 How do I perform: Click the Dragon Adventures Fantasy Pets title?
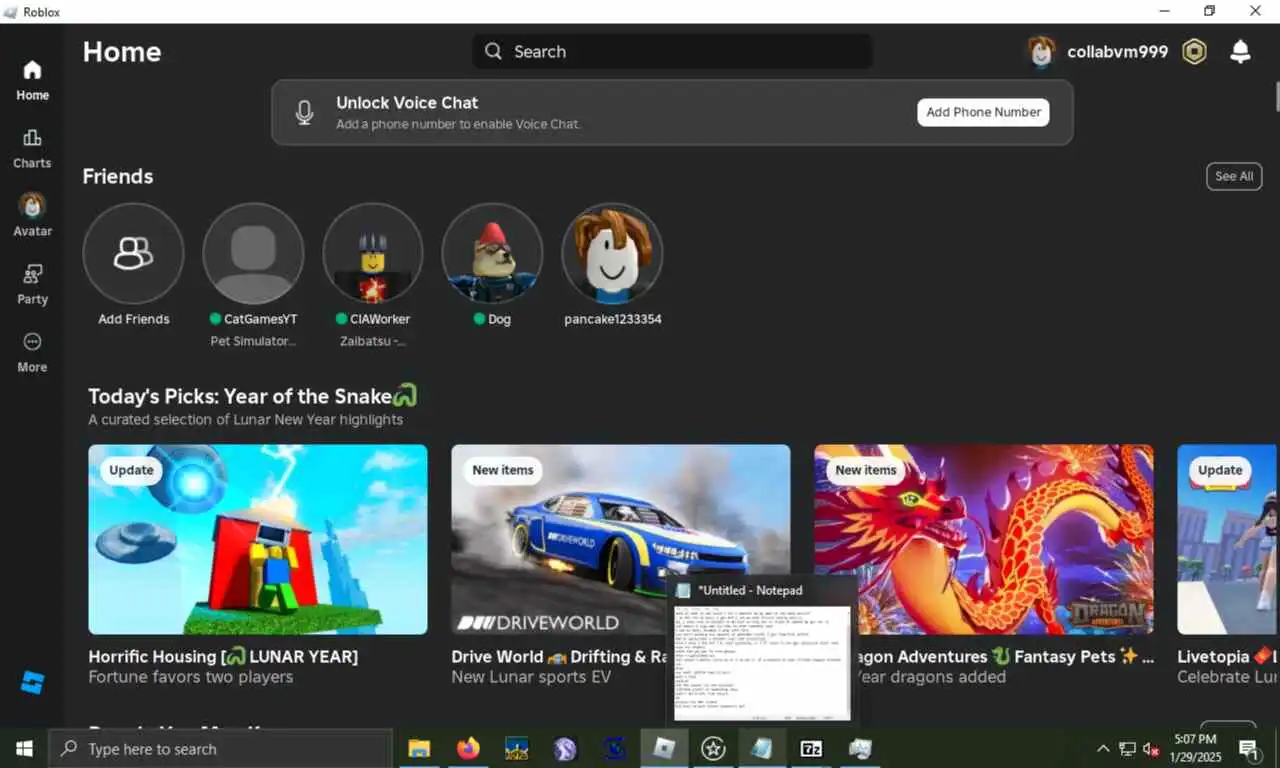[1005, 657]
